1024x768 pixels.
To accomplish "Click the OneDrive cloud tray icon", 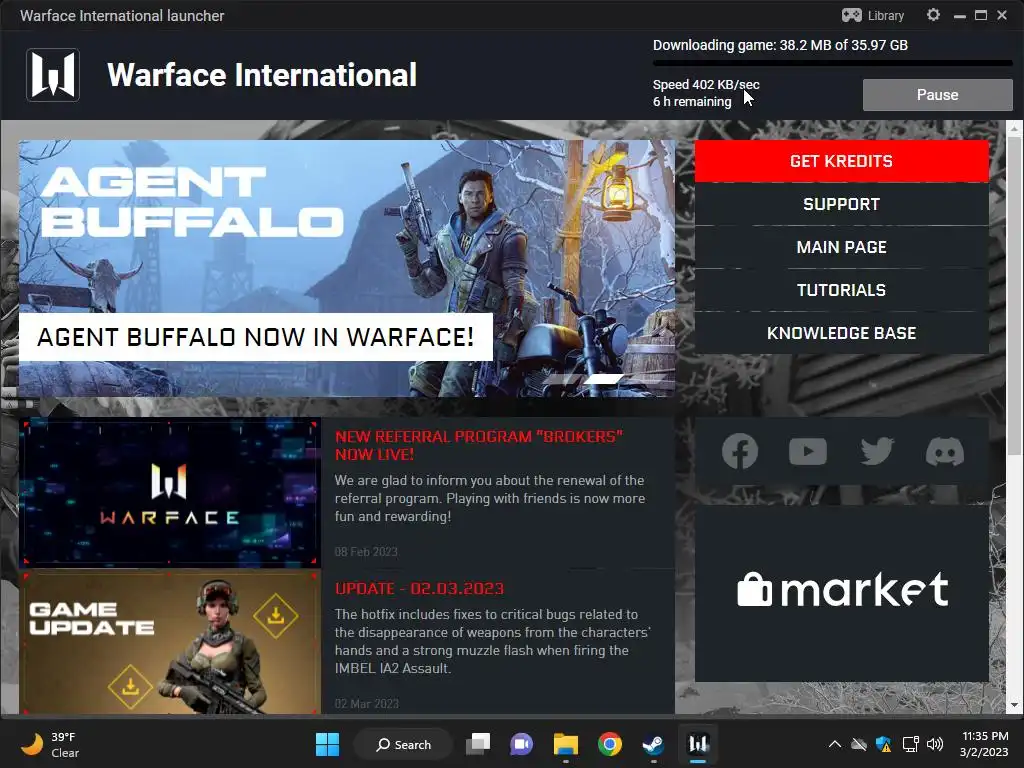I will pyautogui.click(x=859, y=744).
